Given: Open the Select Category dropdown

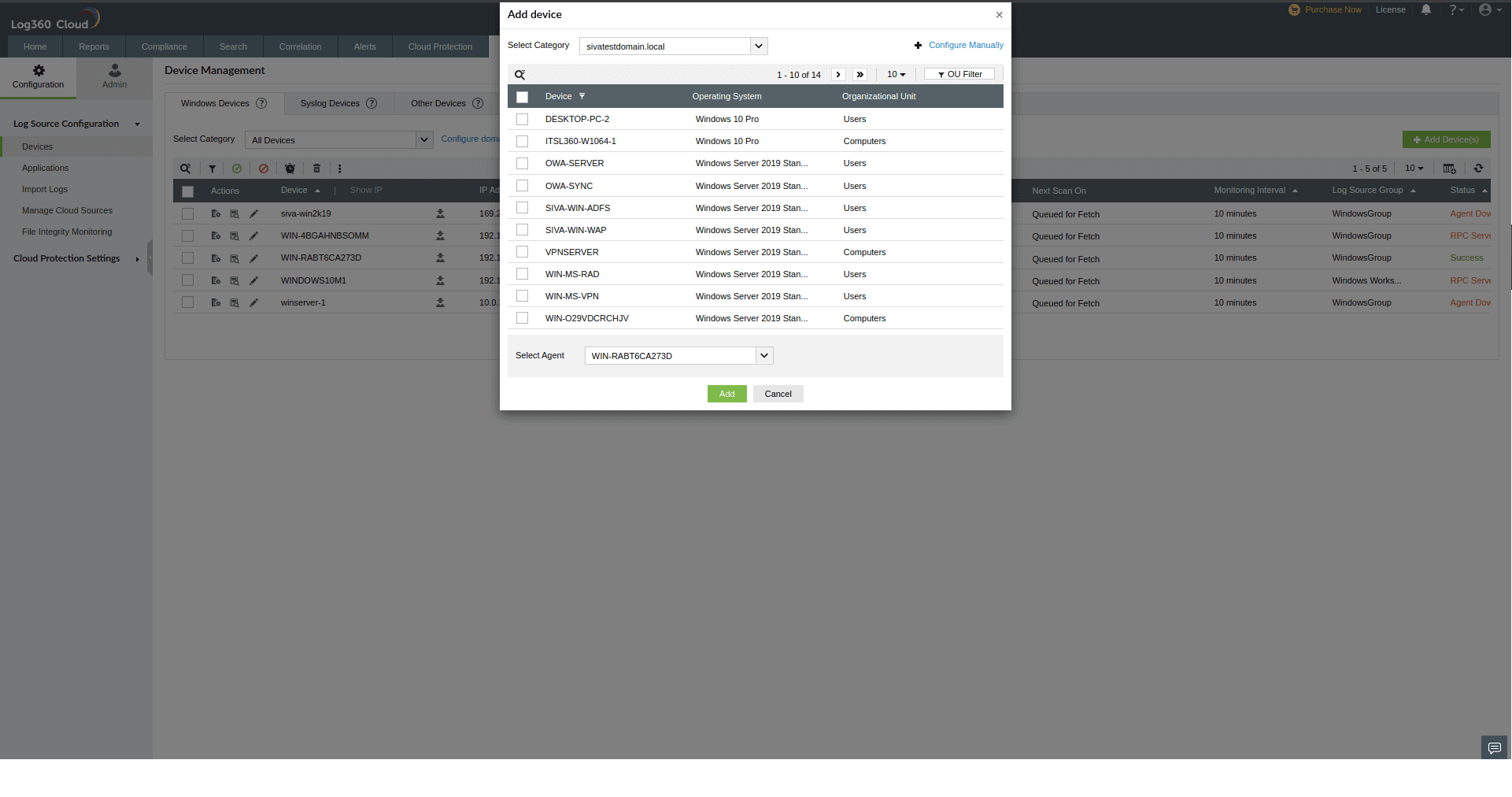Looking at the screenshot, I should pyautogui.click(x=672, y=46).
